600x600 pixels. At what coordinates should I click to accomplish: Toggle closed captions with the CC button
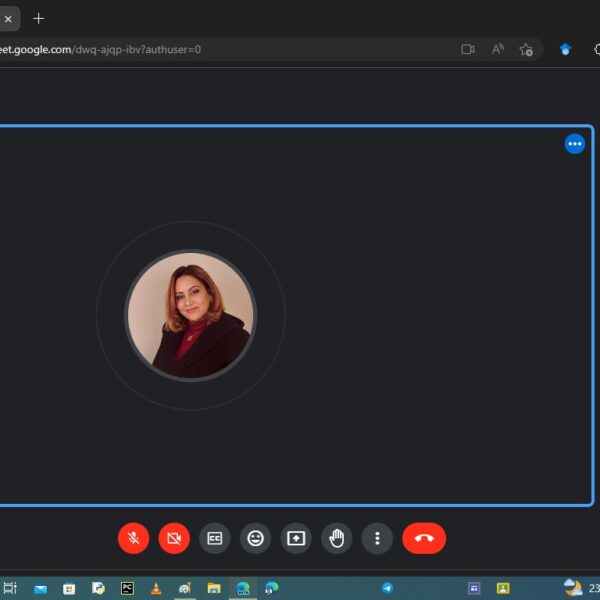(214, 538)
